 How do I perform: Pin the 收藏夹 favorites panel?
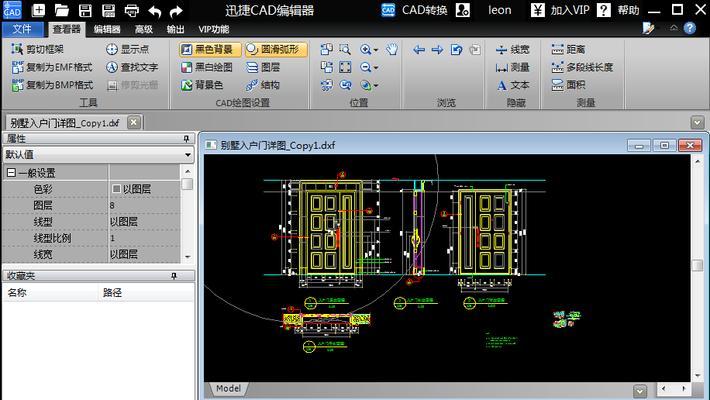pyautogui.click(x=173, y=276)
